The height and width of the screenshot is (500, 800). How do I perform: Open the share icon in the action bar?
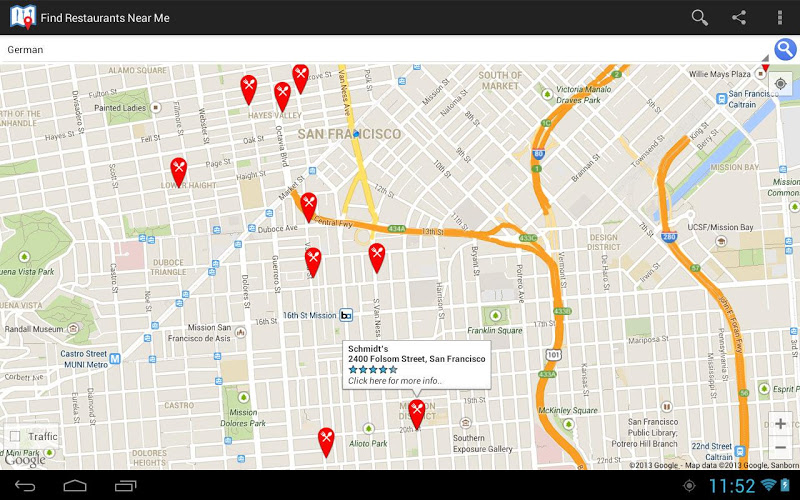[x=739, y=17]
